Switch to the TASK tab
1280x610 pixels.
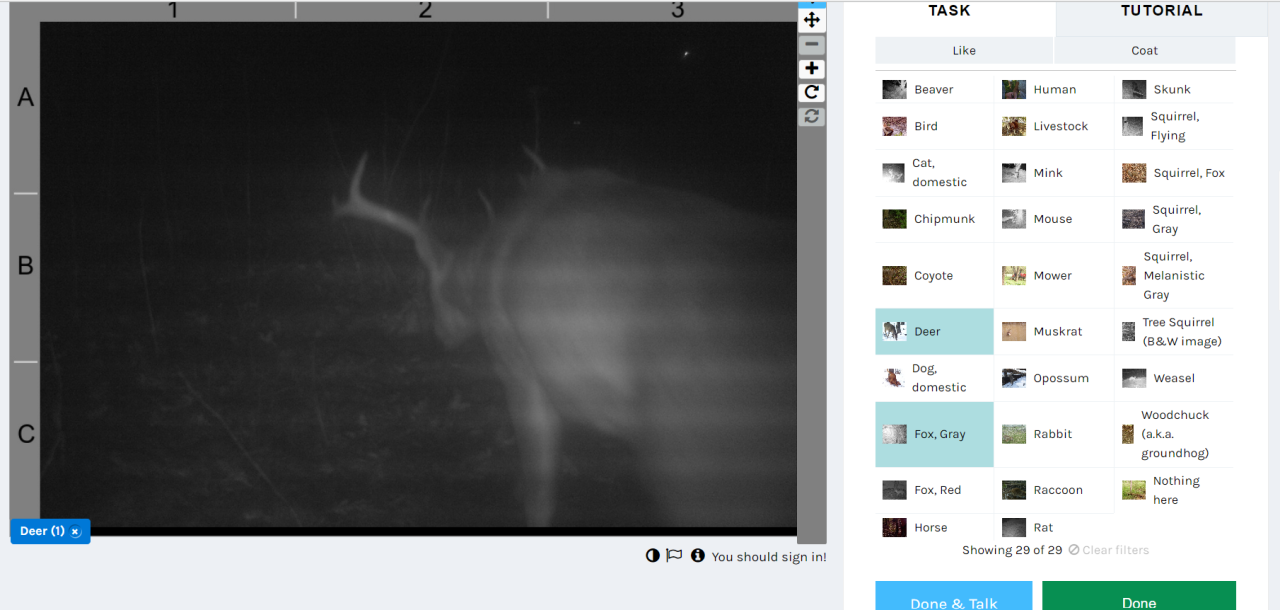(x=949, y=12)
